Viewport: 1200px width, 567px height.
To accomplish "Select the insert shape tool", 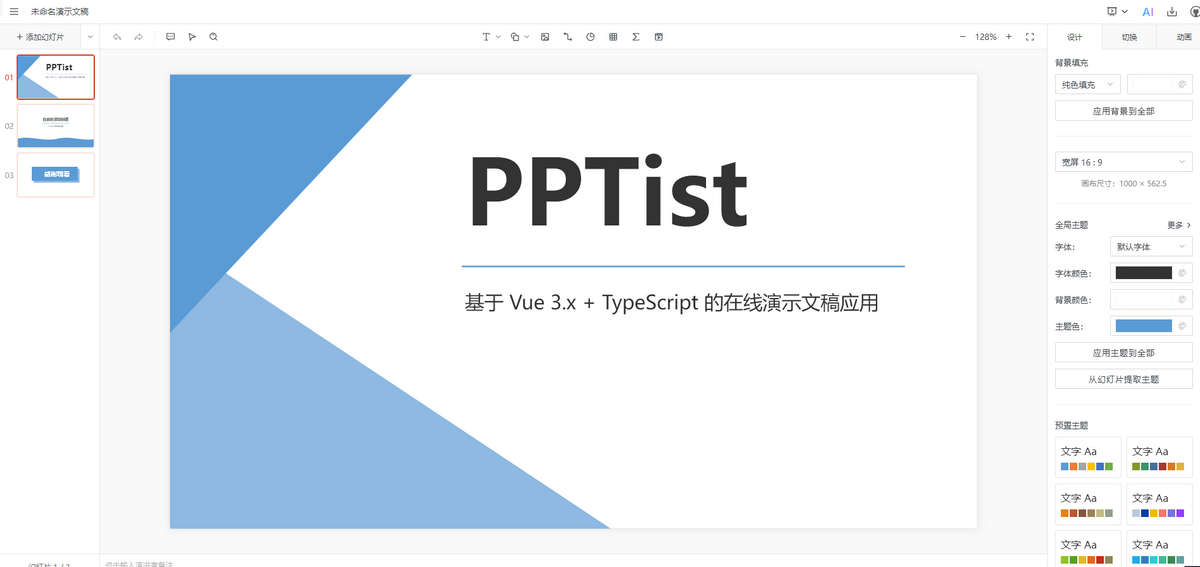I will [515, 36].
